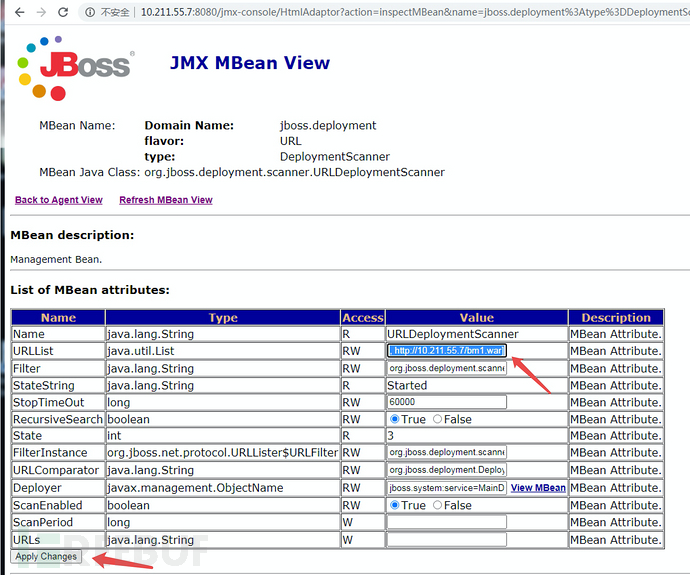Image resolution: width=690 pixels, height=575 pixels.
Task: Click the not-secure site info icon
Action: pos(91,12)
